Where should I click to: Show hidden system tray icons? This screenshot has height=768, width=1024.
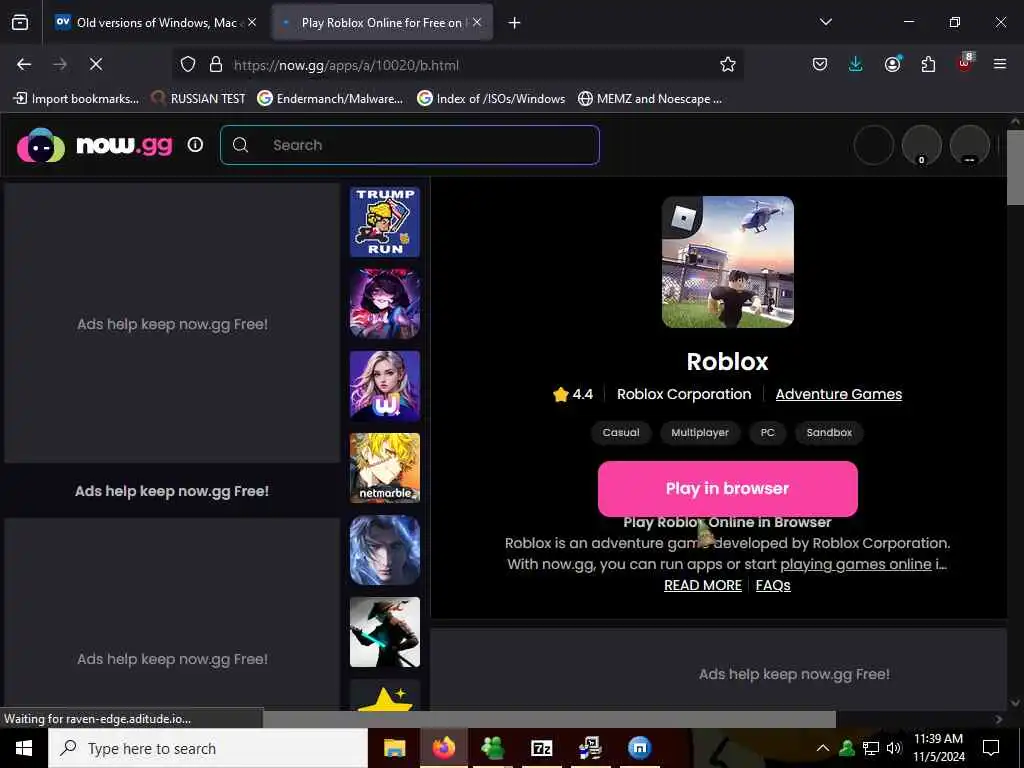tap(823, 748)
